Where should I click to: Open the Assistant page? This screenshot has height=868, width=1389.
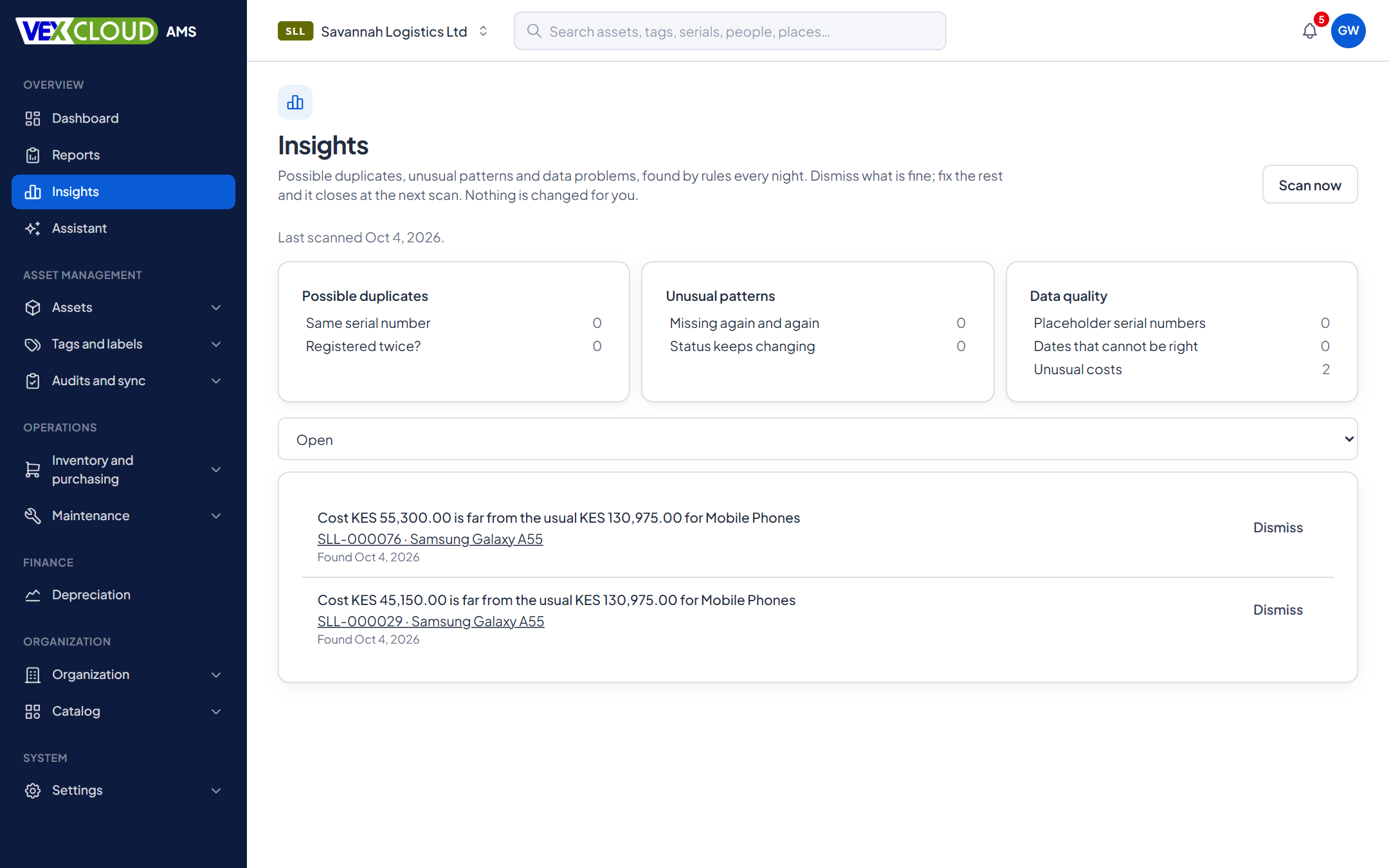[123, 228]
